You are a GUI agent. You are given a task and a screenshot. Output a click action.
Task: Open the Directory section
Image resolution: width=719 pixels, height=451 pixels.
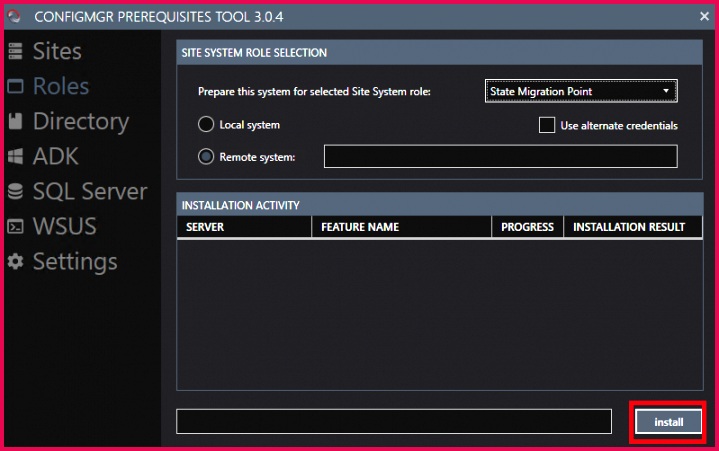[81, 122]
